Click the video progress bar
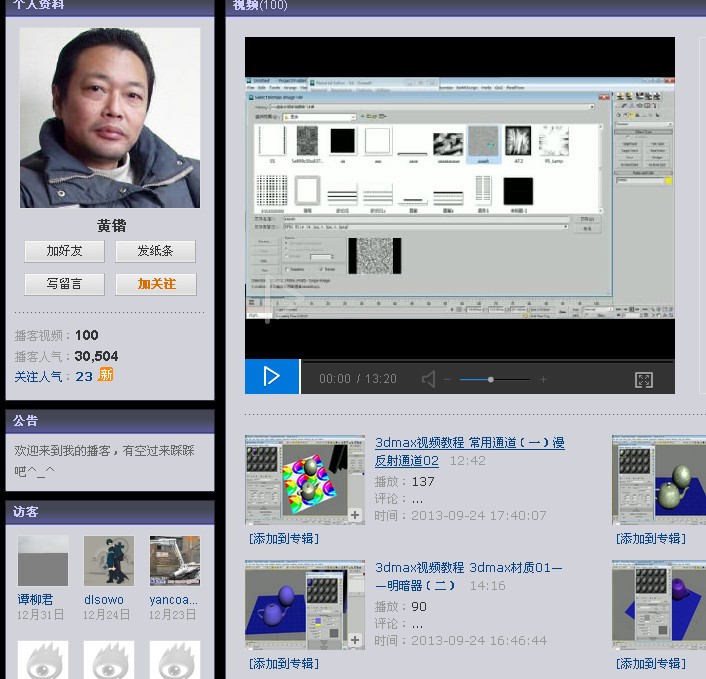This screenshot has height=679, width=706. click(x=488, y=361)
